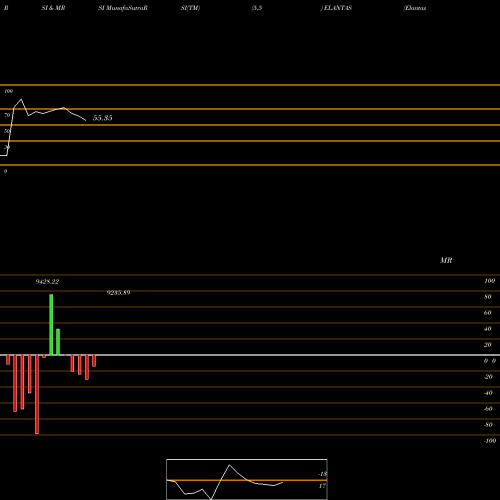The image size is (500, 500).
Task: Click the RSI line peak point
Action: tap(21, 99)
